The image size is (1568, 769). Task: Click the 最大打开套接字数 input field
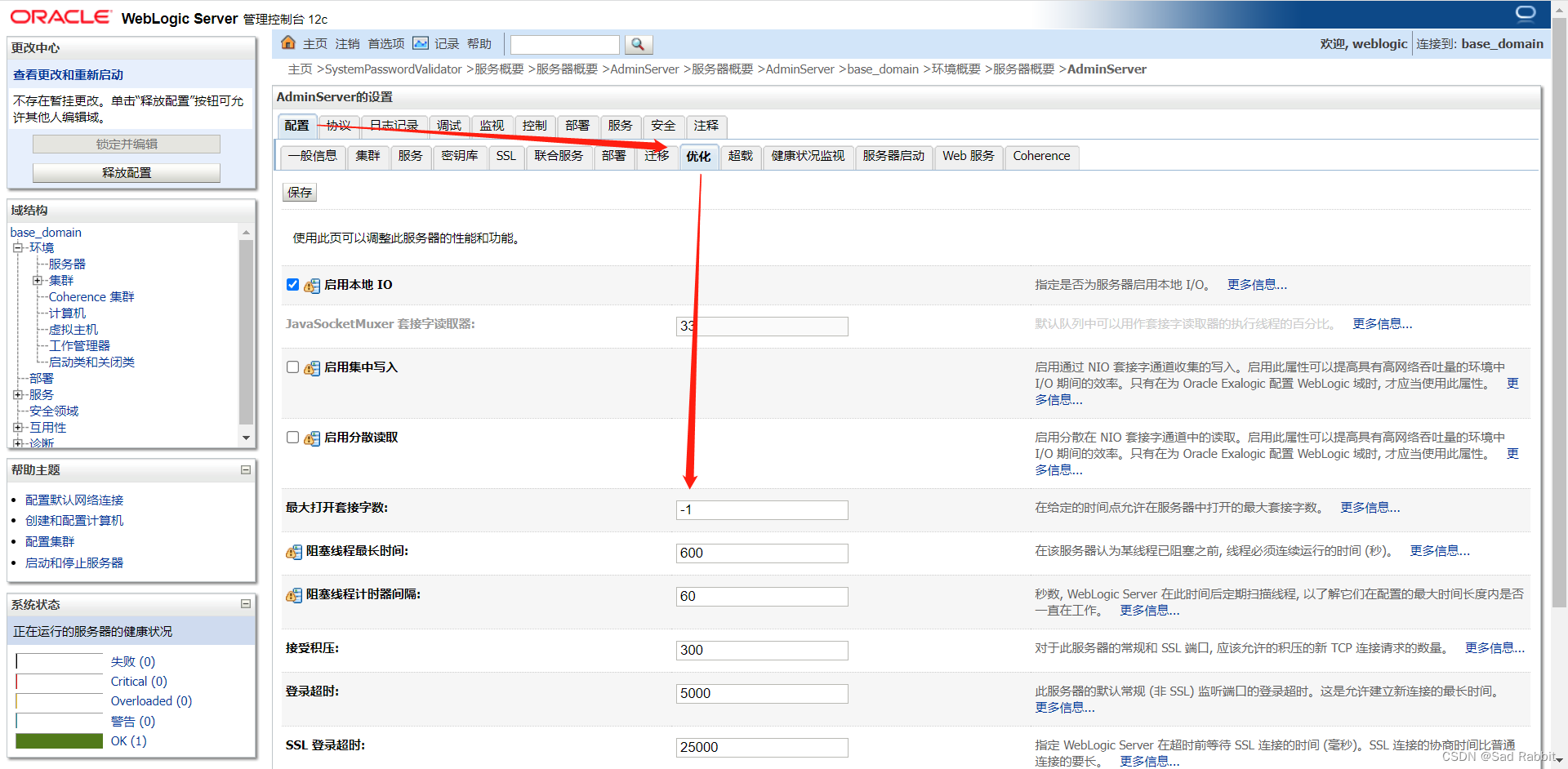[x=761, y=509]
